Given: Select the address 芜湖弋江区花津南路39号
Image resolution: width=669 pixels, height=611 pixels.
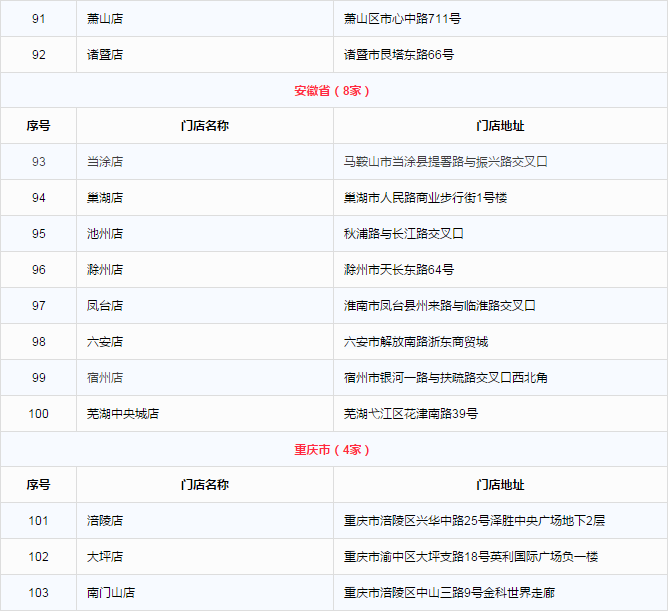Looking at the screenshot, I should pos(411,414).
